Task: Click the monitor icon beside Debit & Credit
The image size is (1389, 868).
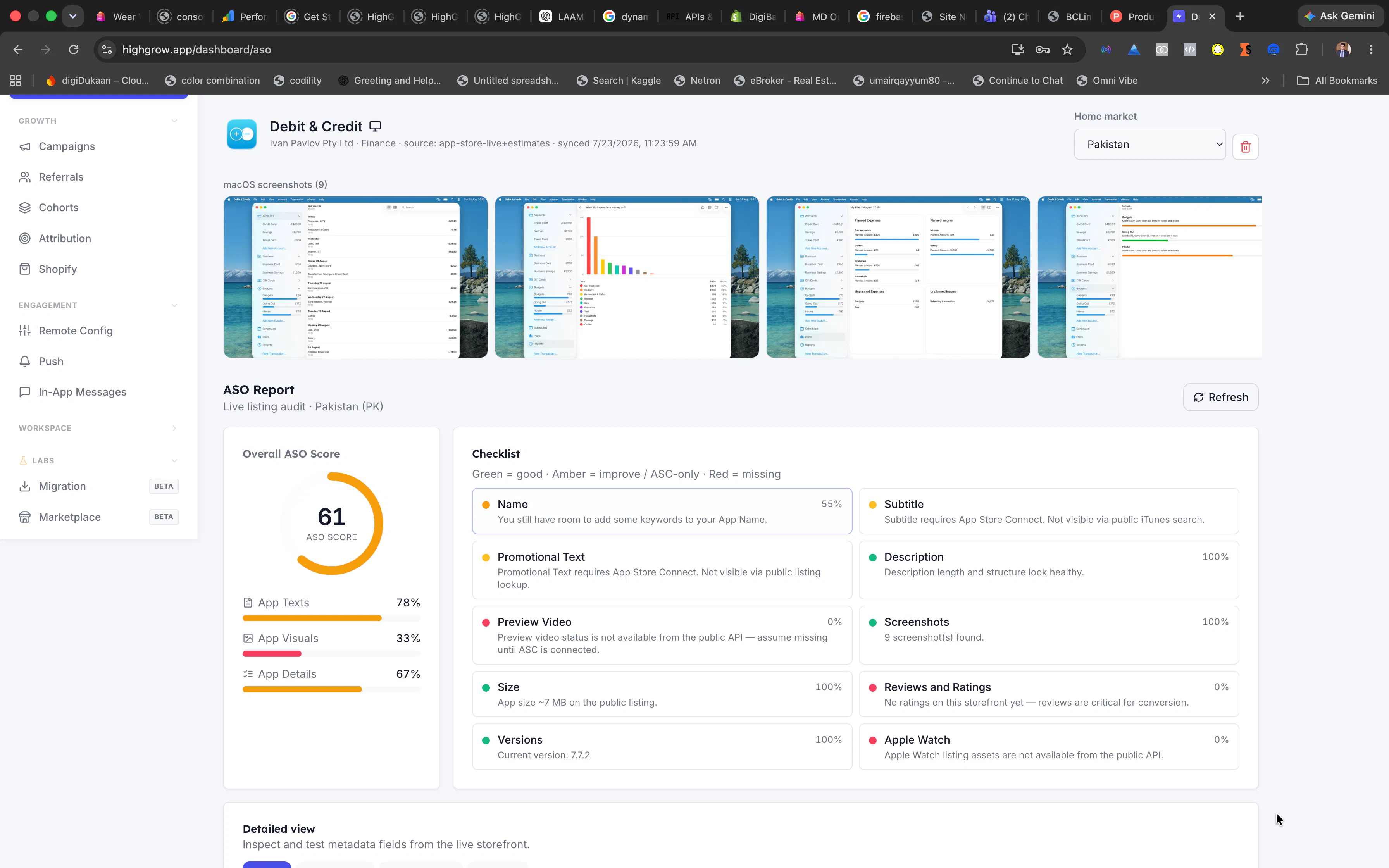Action: pos(375,126)
